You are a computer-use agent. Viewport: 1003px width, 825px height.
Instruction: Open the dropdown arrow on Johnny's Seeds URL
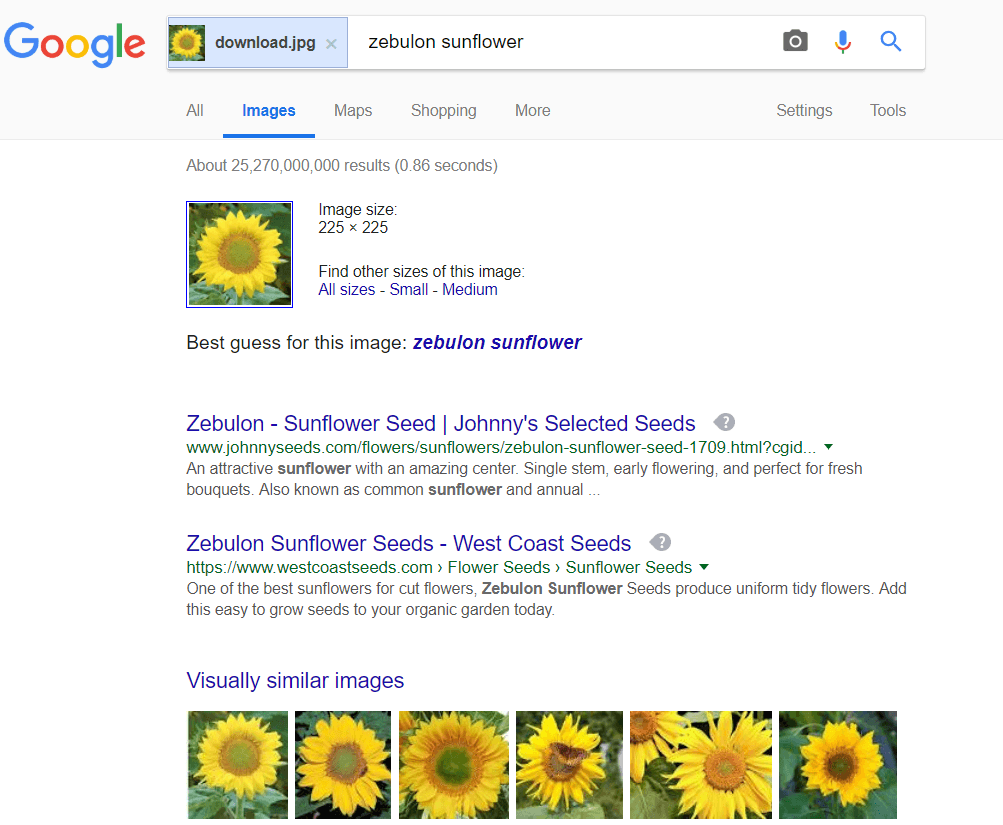pos(828,446)
